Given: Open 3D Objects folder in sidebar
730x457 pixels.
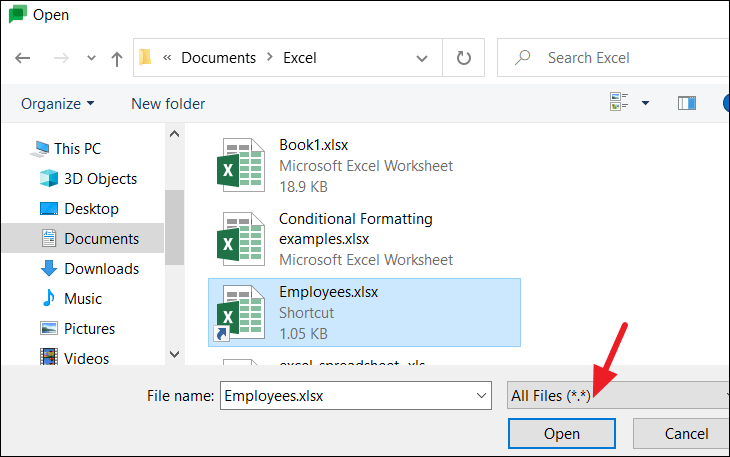Looking at the screenshot, I should [x=88, y=179].
